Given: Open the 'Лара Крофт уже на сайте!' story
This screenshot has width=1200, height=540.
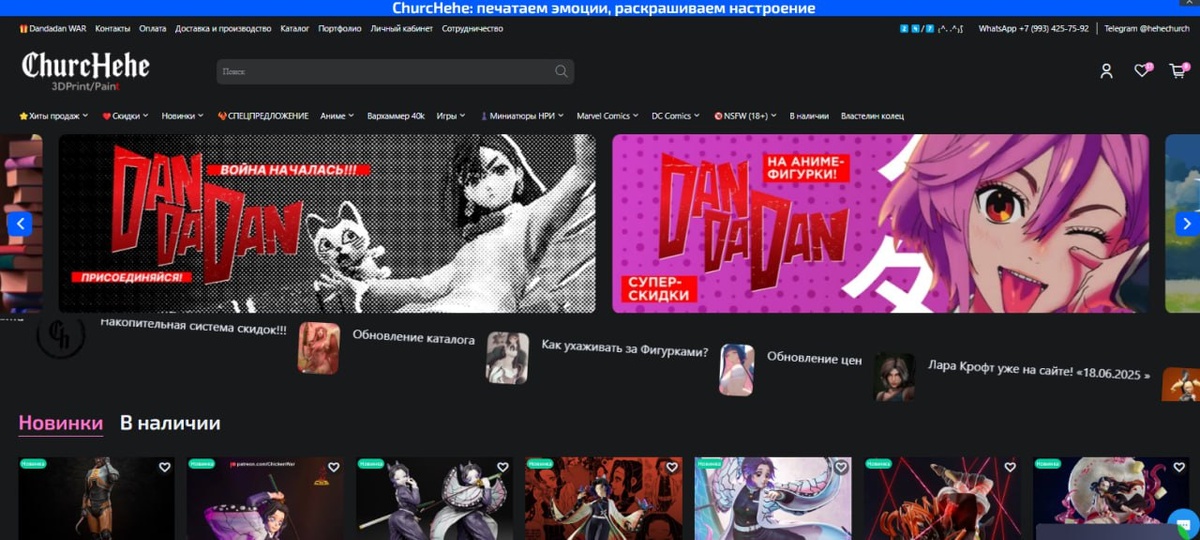Looking at the screenshot, I should 1039,369.
